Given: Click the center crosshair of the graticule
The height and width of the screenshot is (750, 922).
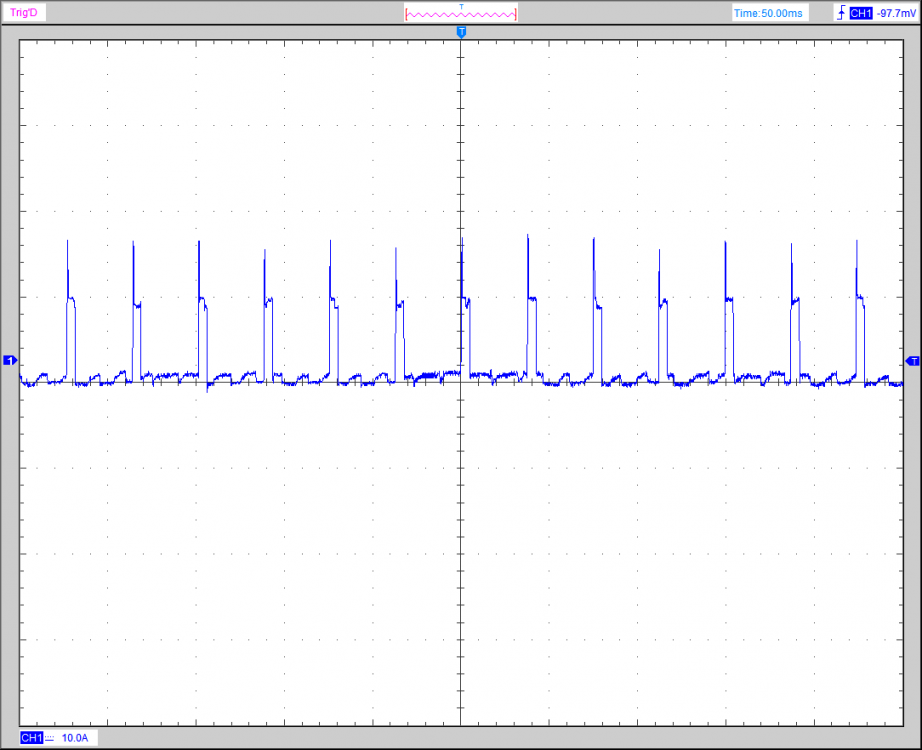Looking at the screenshot, I should 461,382.
